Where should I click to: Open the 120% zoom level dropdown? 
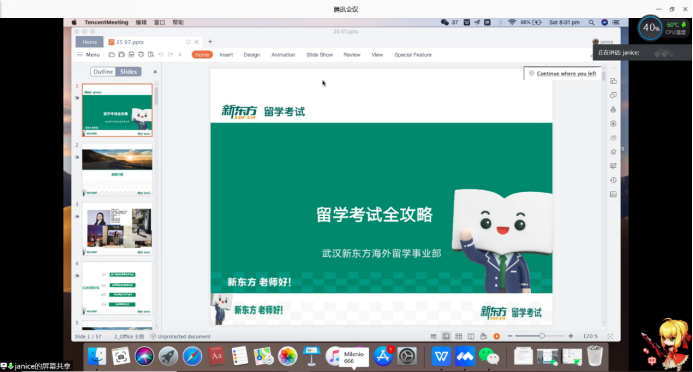(x=590, y=336)
